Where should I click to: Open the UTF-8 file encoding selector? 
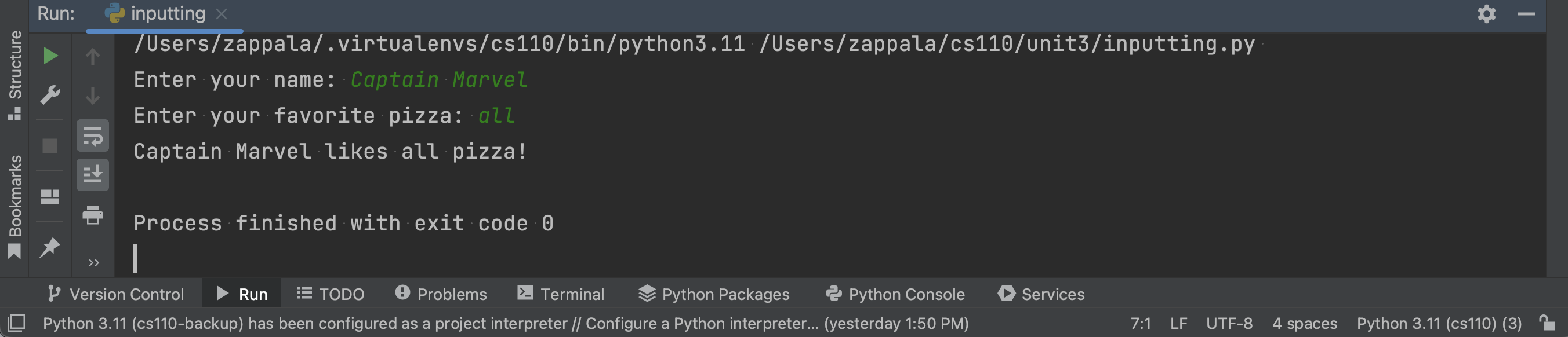click(1229, 323)
